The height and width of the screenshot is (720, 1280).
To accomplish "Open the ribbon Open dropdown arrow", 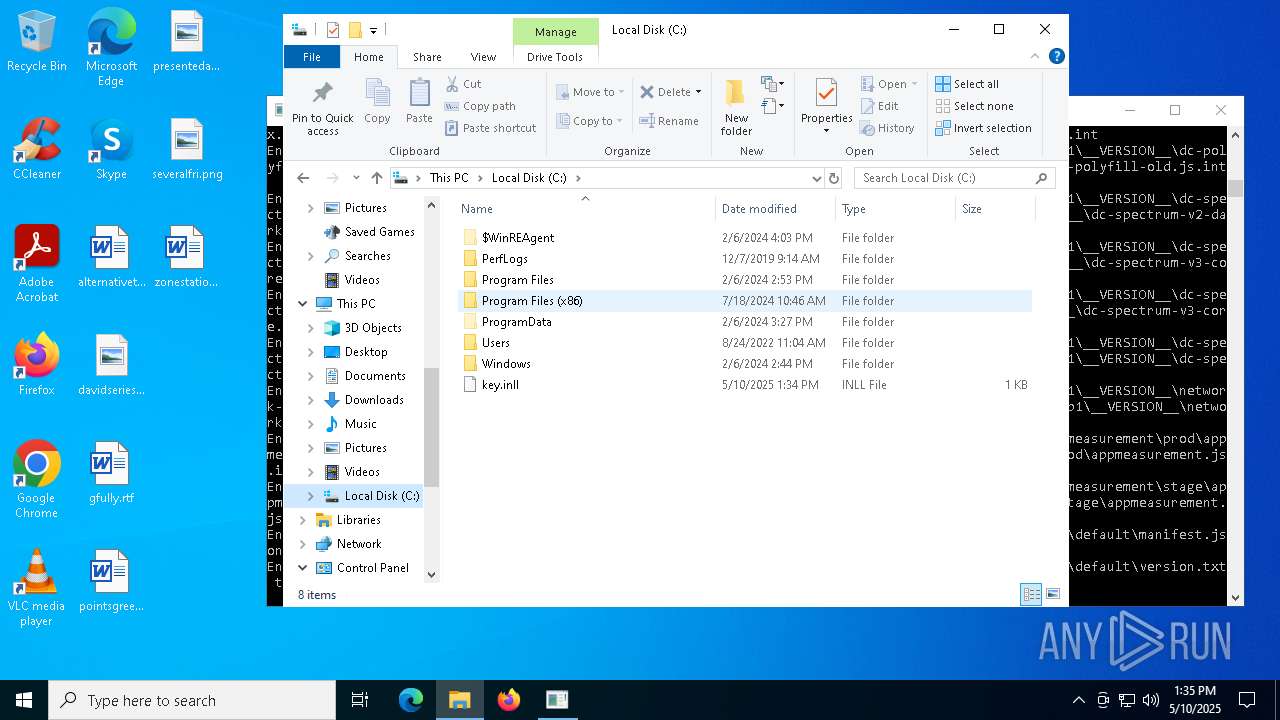I will click(x=914, y=84).
